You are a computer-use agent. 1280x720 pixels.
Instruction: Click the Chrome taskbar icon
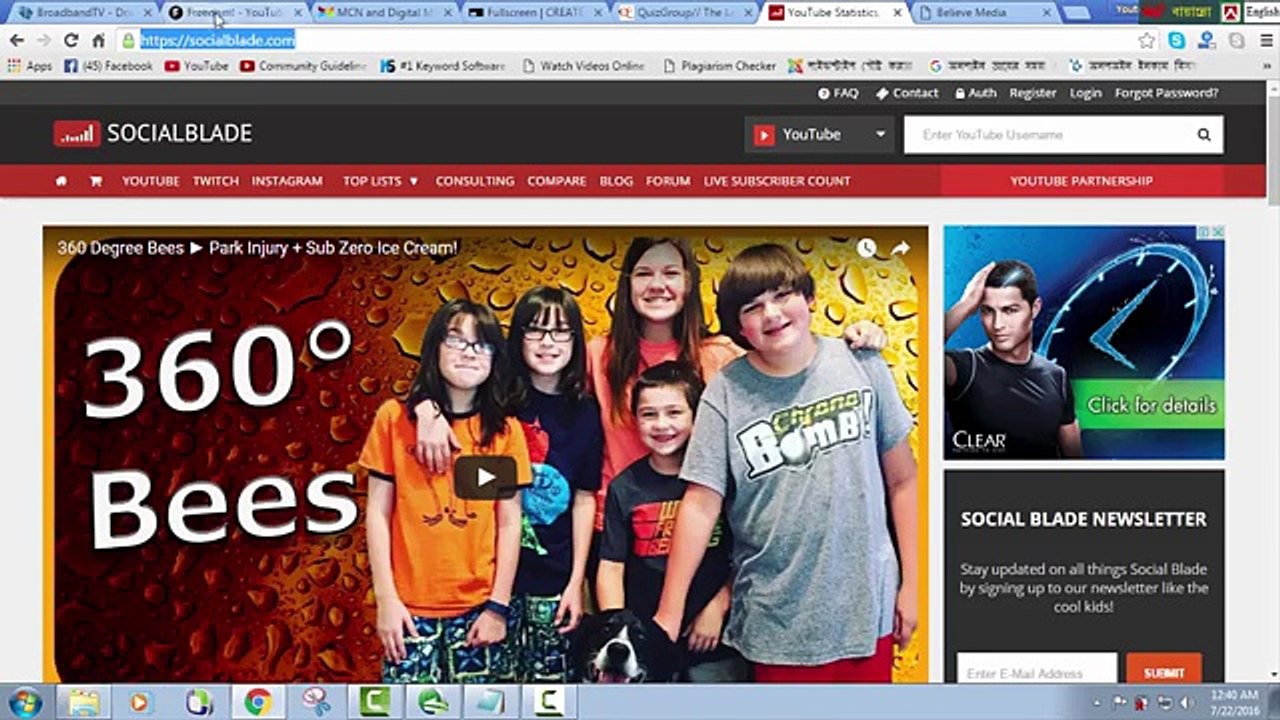click(x=258, y=702)
